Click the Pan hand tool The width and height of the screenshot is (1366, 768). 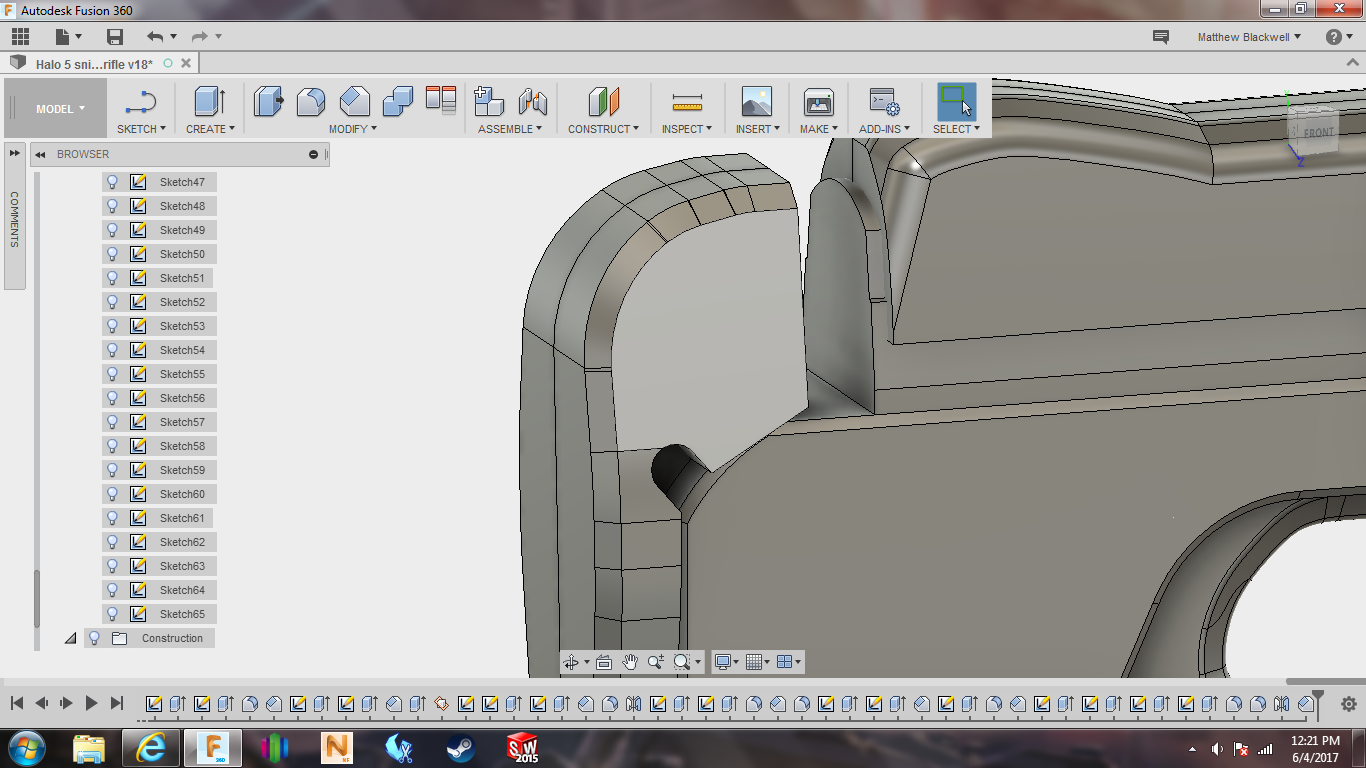click(x=630, y=662)
